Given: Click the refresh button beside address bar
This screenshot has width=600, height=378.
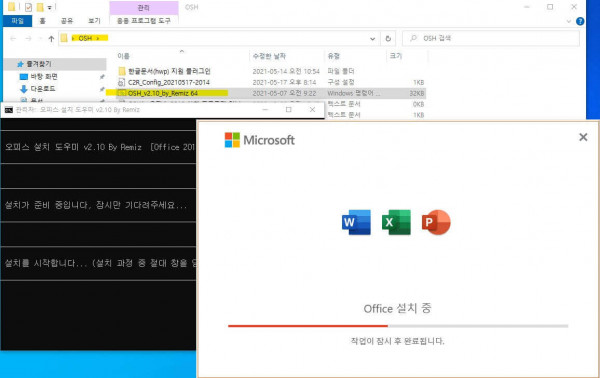Looking at the screenshot, I should (x=388, y=38).
